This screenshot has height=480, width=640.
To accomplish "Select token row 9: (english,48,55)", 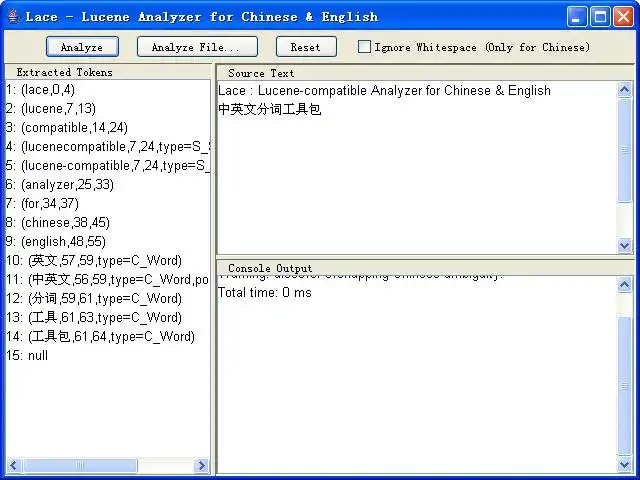I will point(108,241).
